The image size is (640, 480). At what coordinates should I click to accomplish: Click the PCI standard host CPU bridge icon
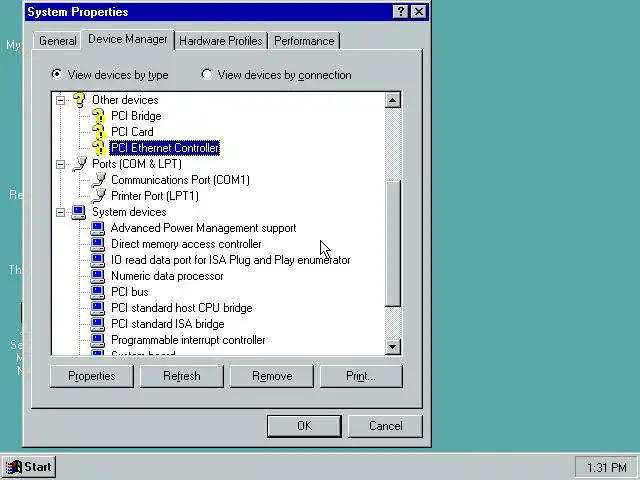click(x=98, y=308)
